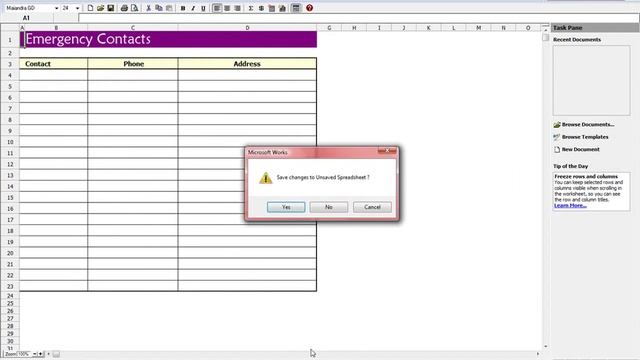The width and height of the screenshot is (640, 360).
Task: Click the Easy Calc calculator icon
Action: point(272,8)
